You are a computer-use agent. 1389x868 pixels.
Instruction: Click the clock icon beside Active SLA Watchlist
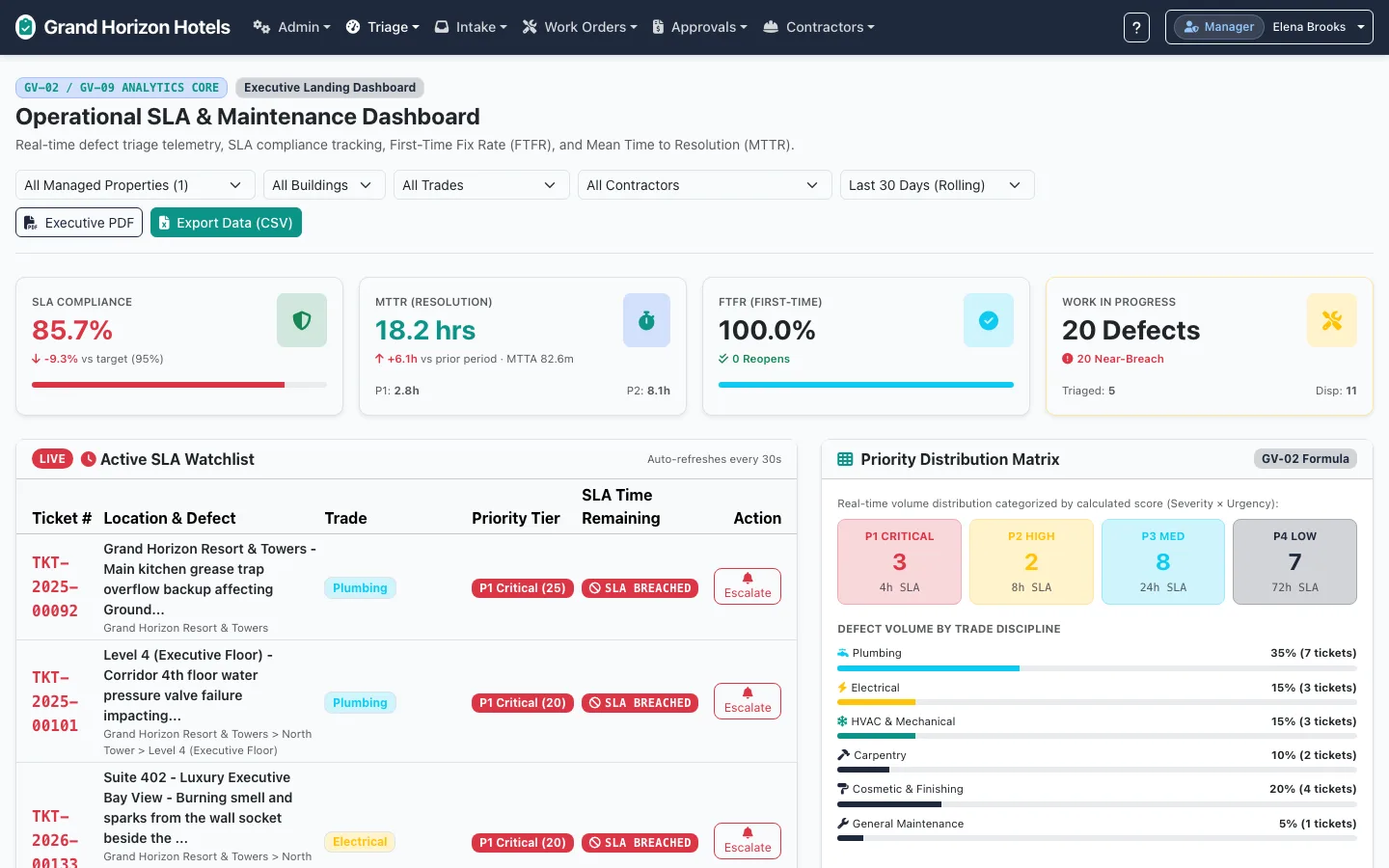(89, 459)
